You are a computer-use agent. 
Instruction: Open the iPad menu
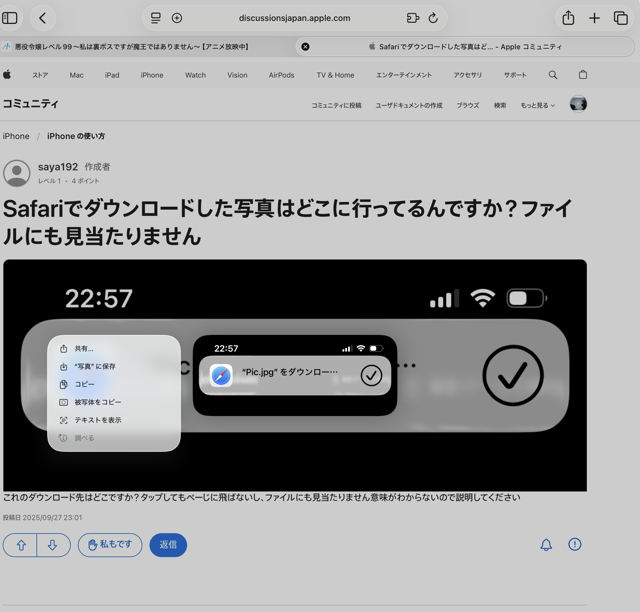coord(112,75)
